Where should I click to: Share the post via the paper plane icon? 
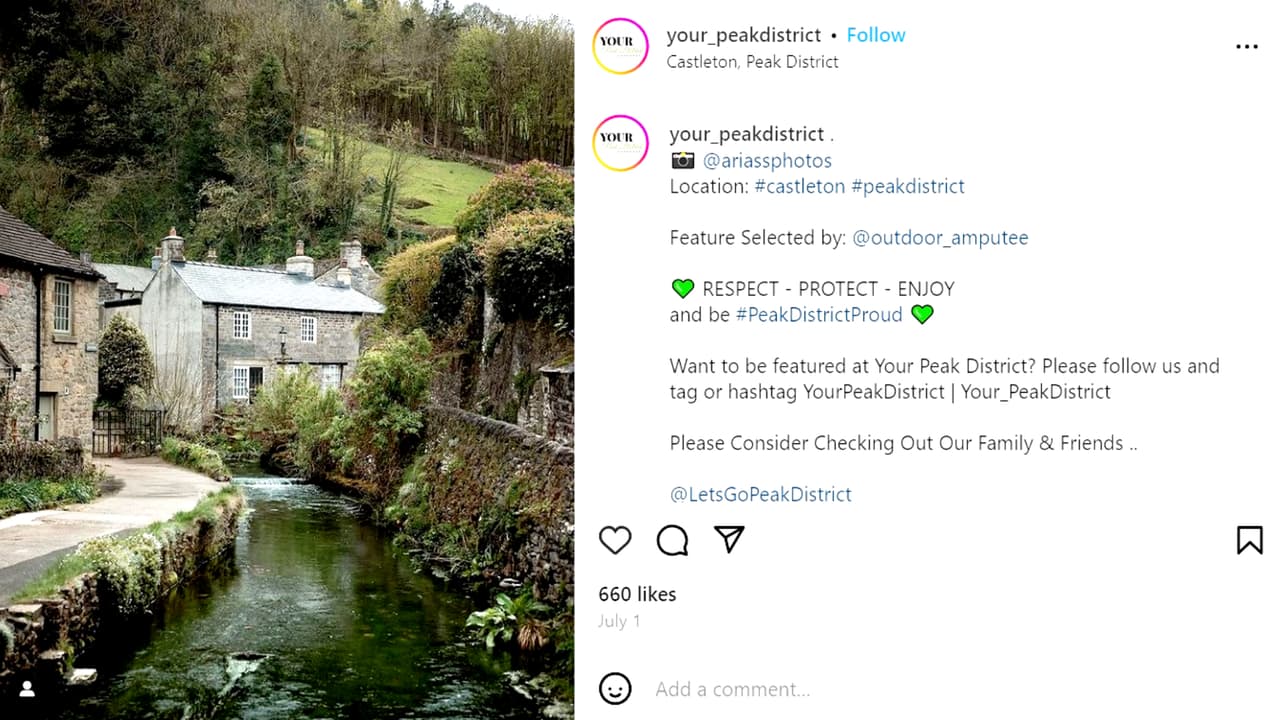click(x=729, y=540)
